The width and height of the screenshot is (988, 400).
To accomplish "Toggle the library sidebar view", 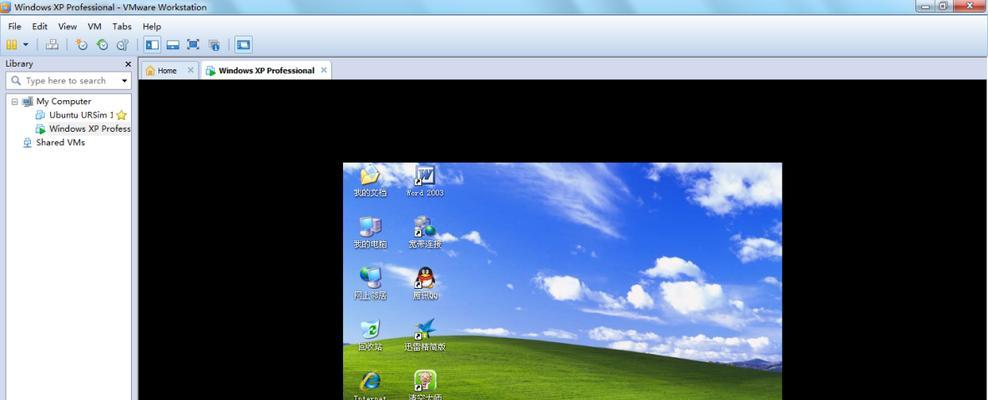I will click(152, 45).
